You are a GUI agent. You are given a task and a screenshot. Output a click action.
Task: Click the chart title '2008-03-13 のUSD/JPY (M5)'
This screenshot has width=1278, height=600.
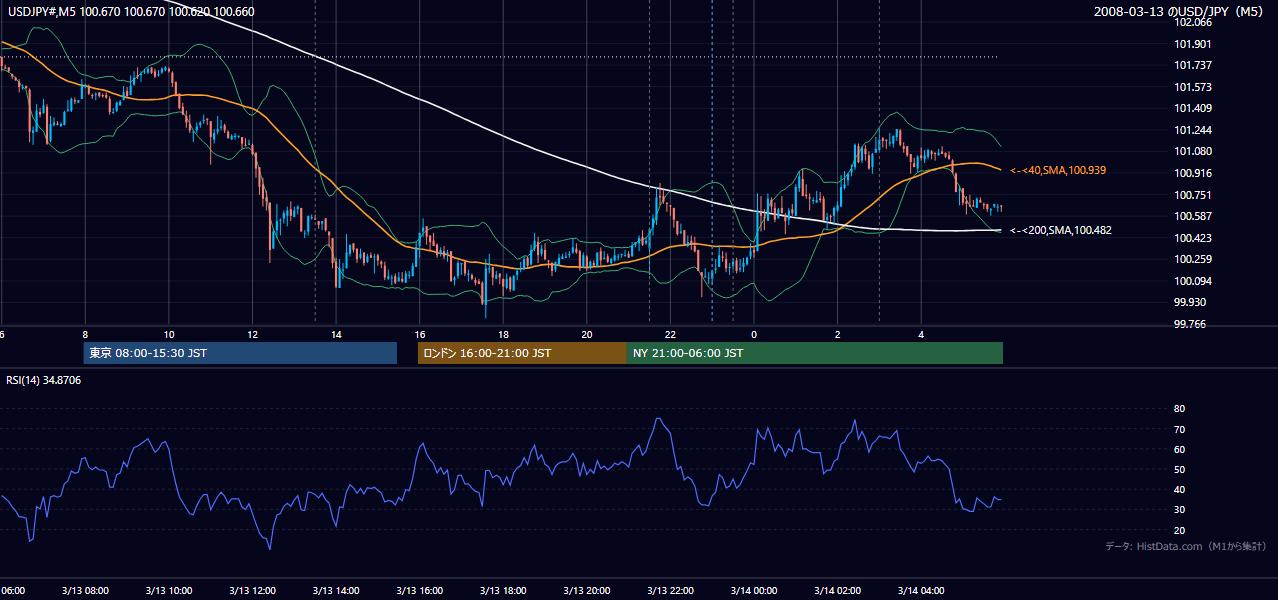(x=1180, y=12)
